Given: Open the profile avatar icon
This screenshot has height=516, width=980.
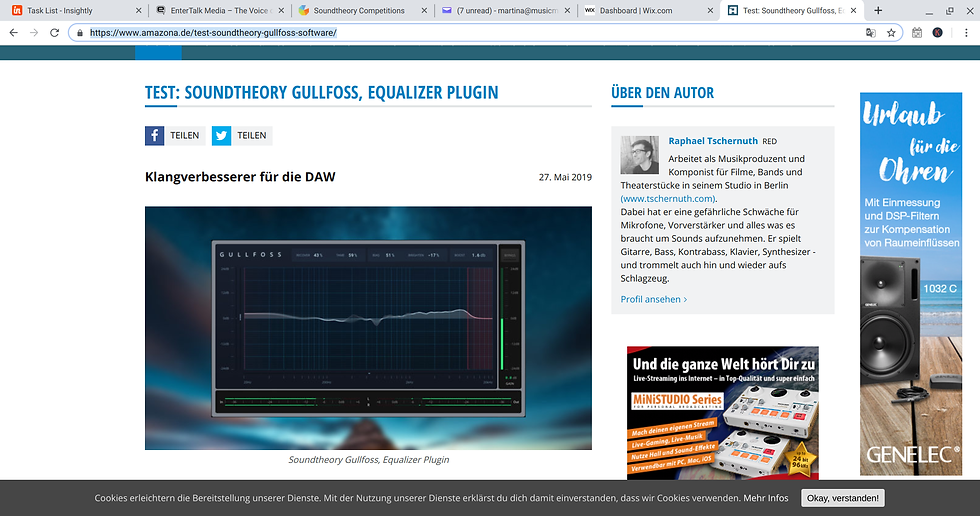Looking at the screenshot, I should tap(938, 32).
